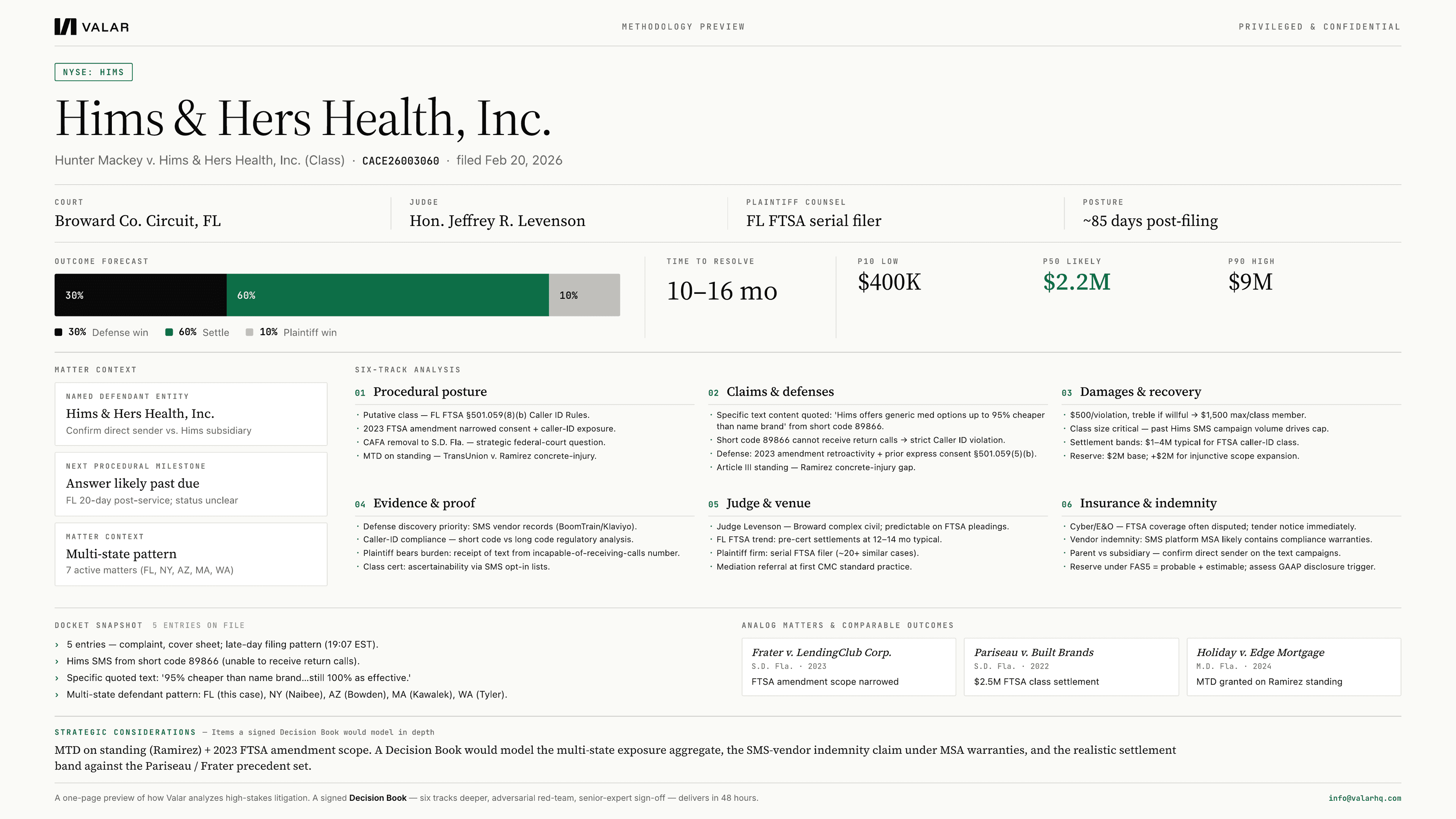Viewport: 1456px width, 819px height.
Task: Expand the Multi-state defendant pattern docket chevron
Action: click(57, 695)
